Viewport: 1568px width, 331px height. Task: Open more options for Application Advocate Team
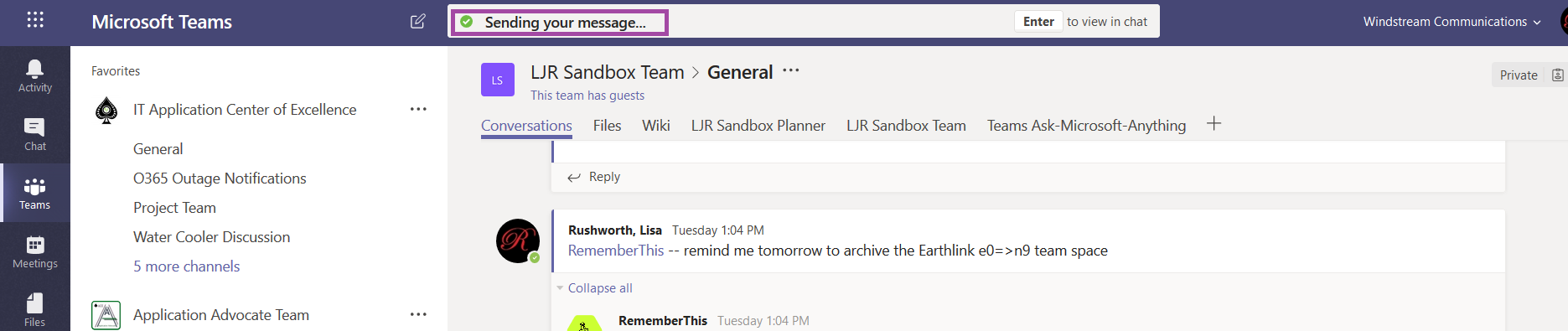[418, 315]
